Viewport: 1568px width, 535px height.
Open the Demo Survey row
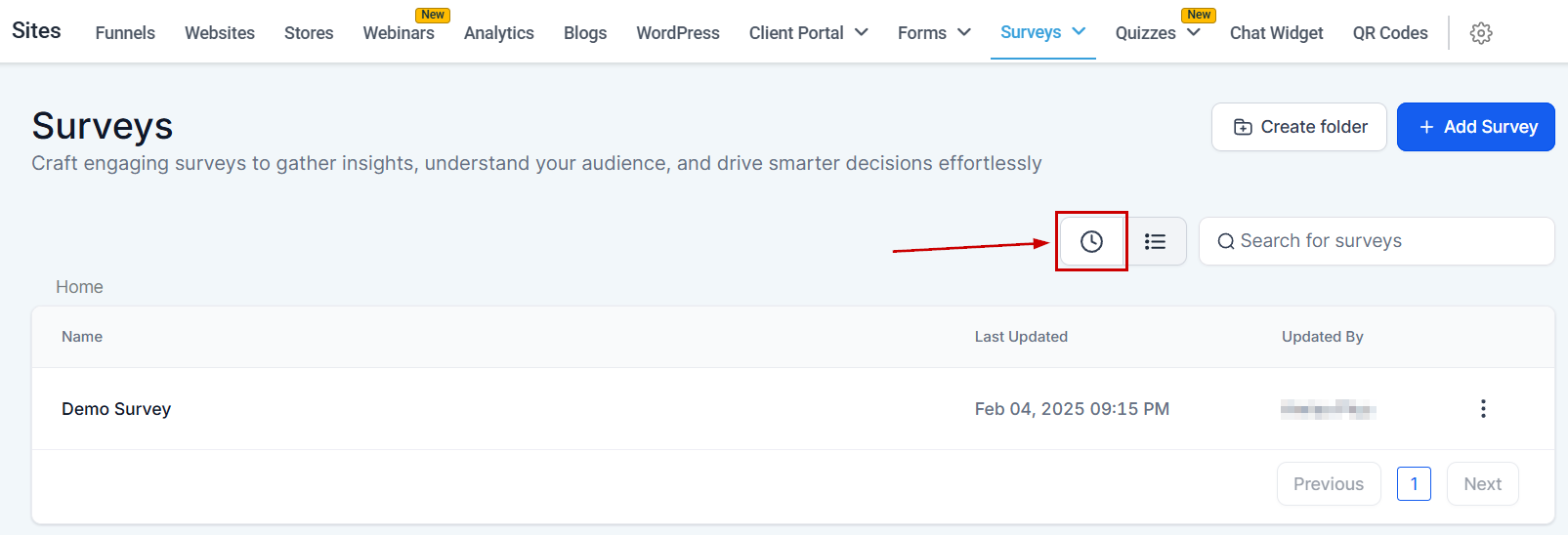click(116, 409)
